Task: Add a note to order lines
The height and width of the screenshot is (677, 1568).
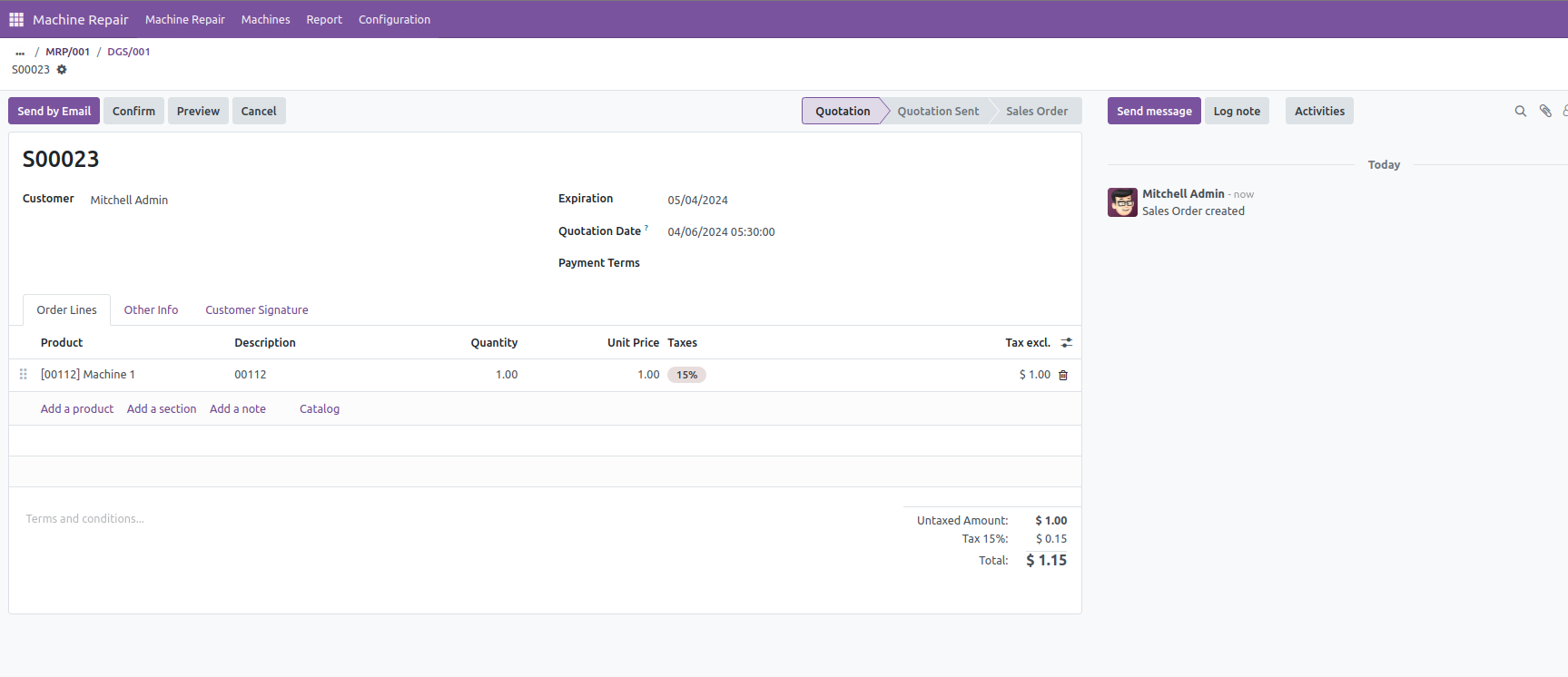Action: click(x=238, y=409)
